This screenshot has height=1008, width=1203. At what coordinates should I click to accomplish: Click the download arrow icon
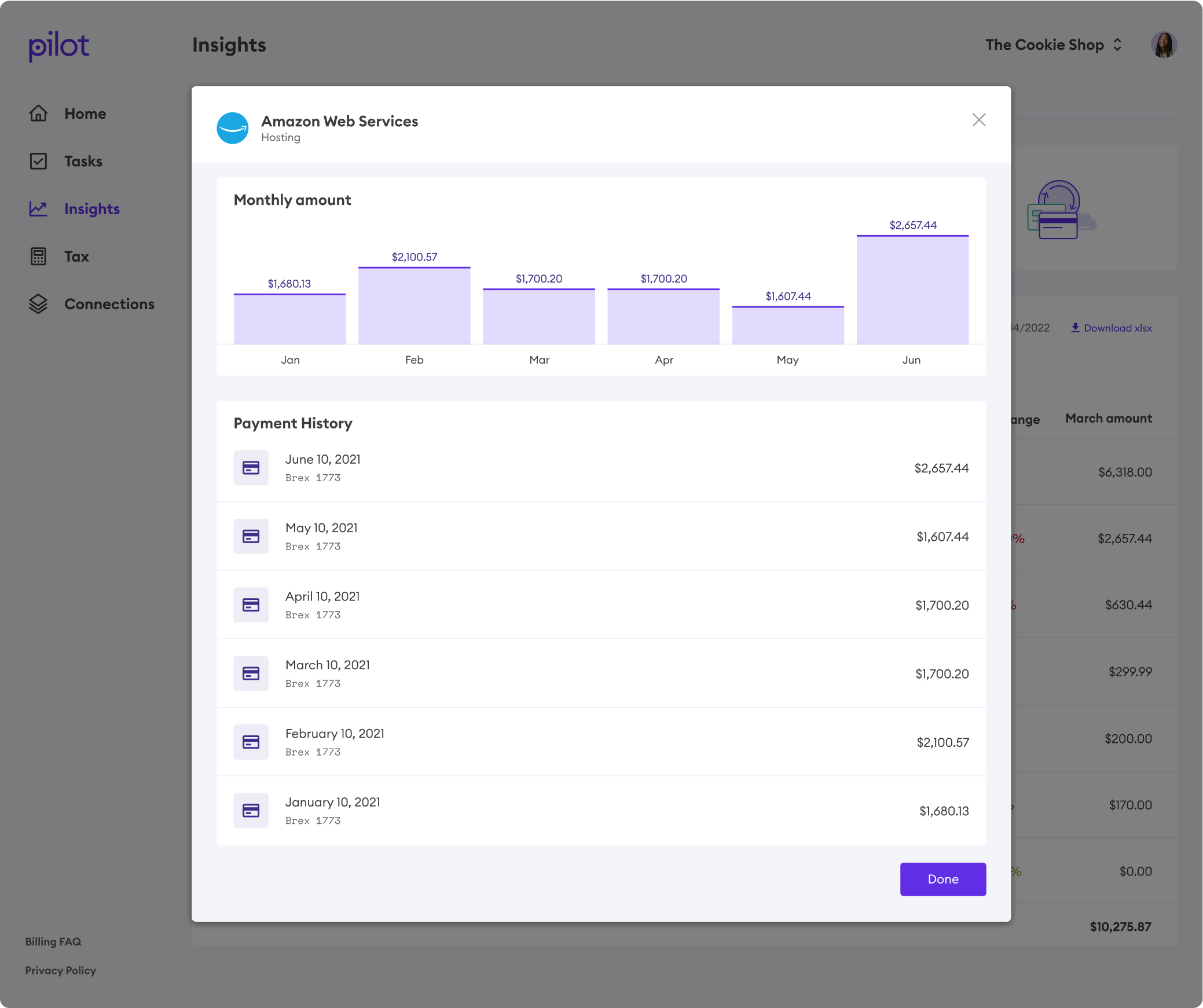(x=1075, y=328)
